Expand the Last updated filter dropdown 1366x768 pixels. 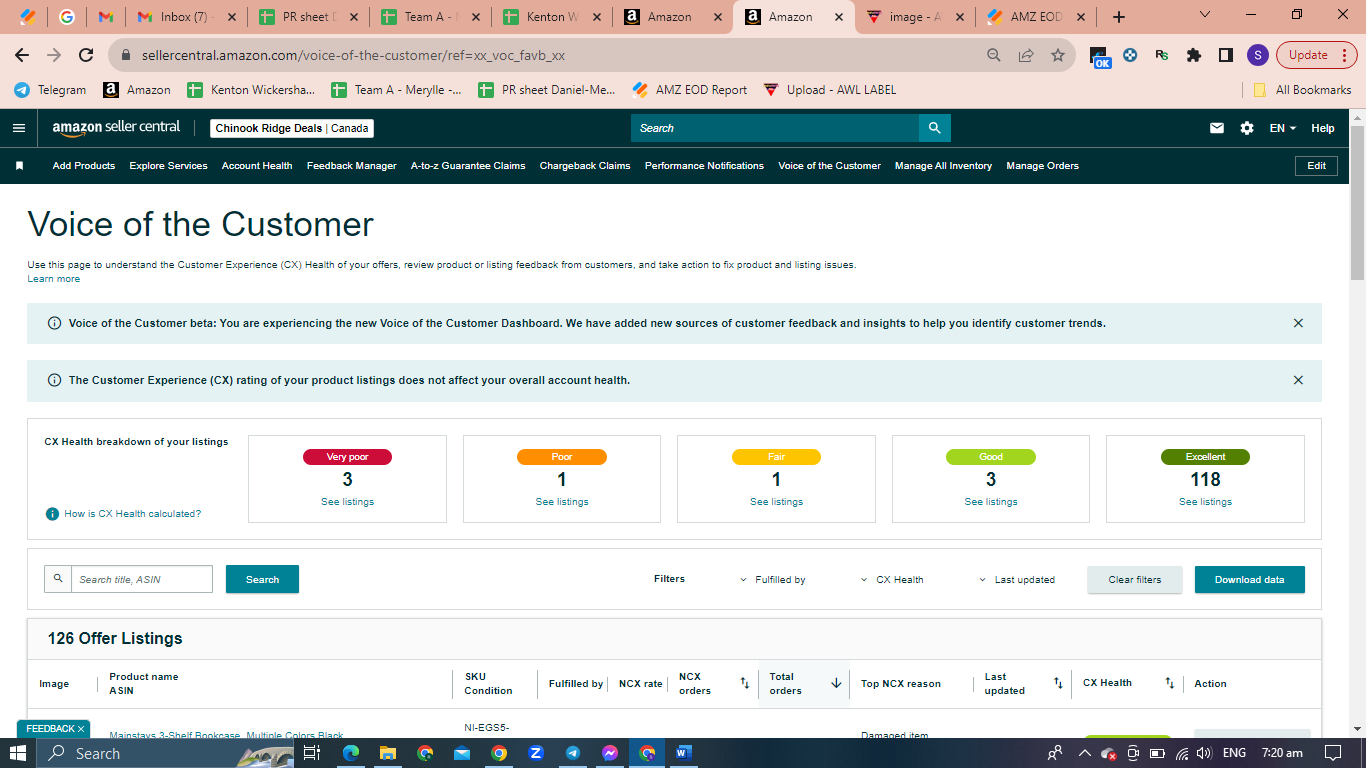[x=1016, y=580]
